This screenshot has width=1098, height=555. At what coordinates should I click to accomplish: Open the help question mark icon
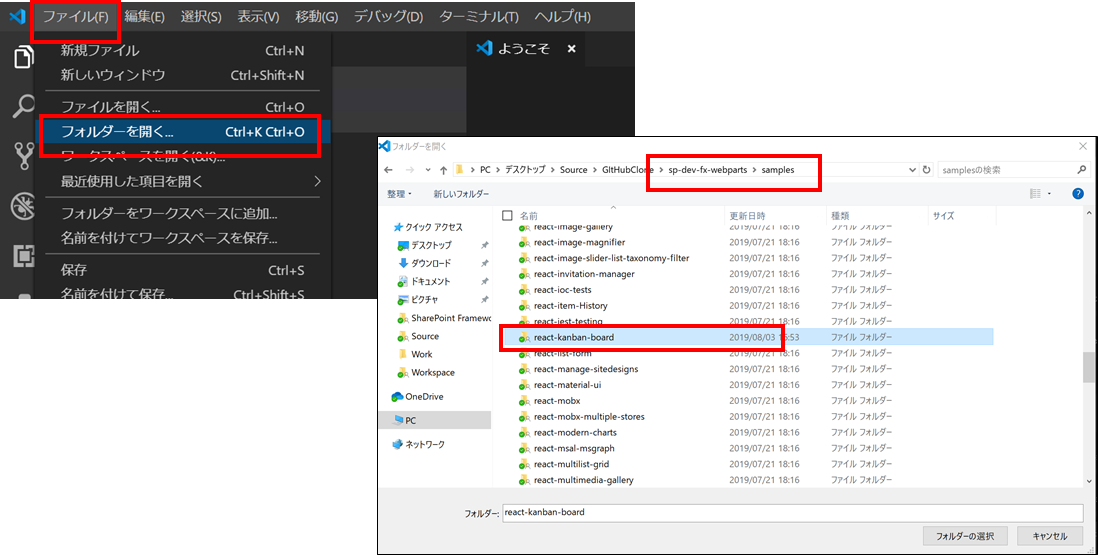1078,194
